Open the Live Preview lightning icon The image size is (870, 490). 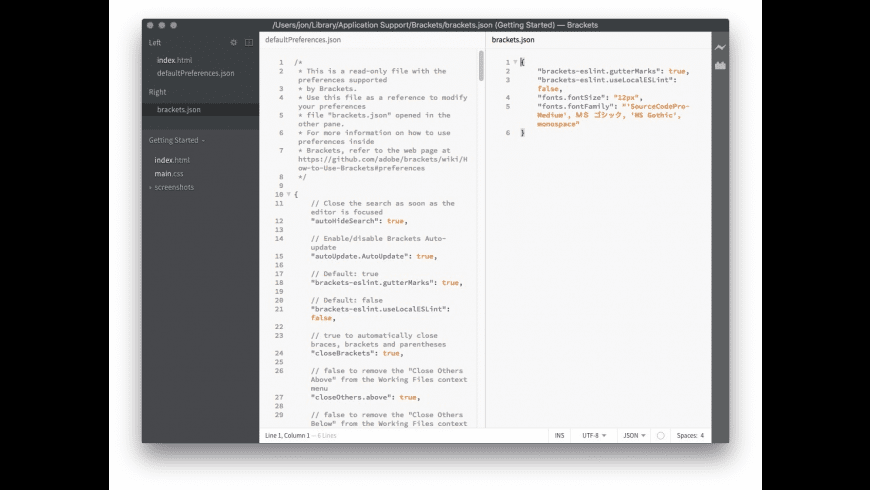click(x=720, y=48)
